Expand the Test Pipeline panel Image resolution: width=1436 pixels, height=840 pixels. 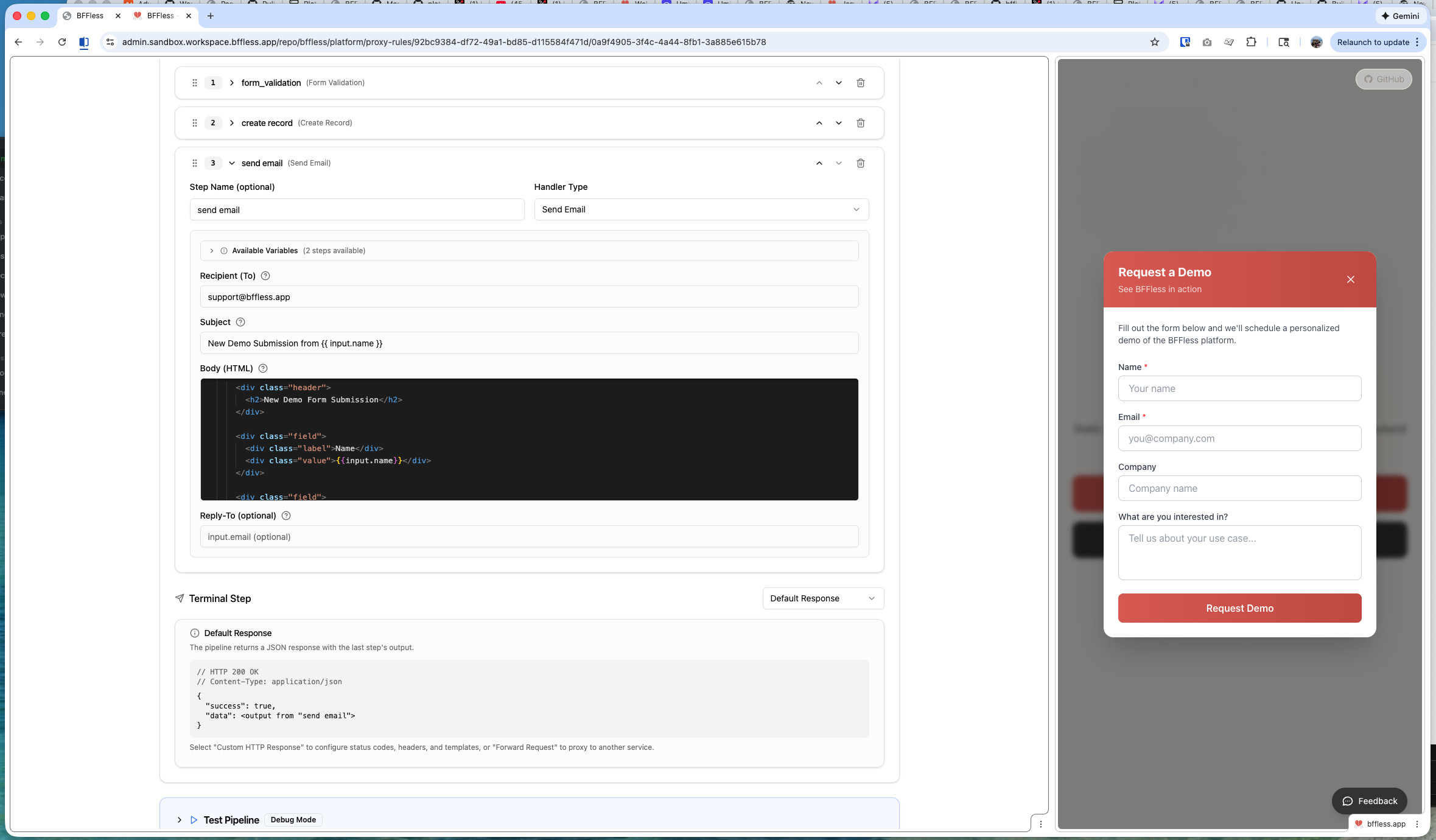click(x=180, y=820)
